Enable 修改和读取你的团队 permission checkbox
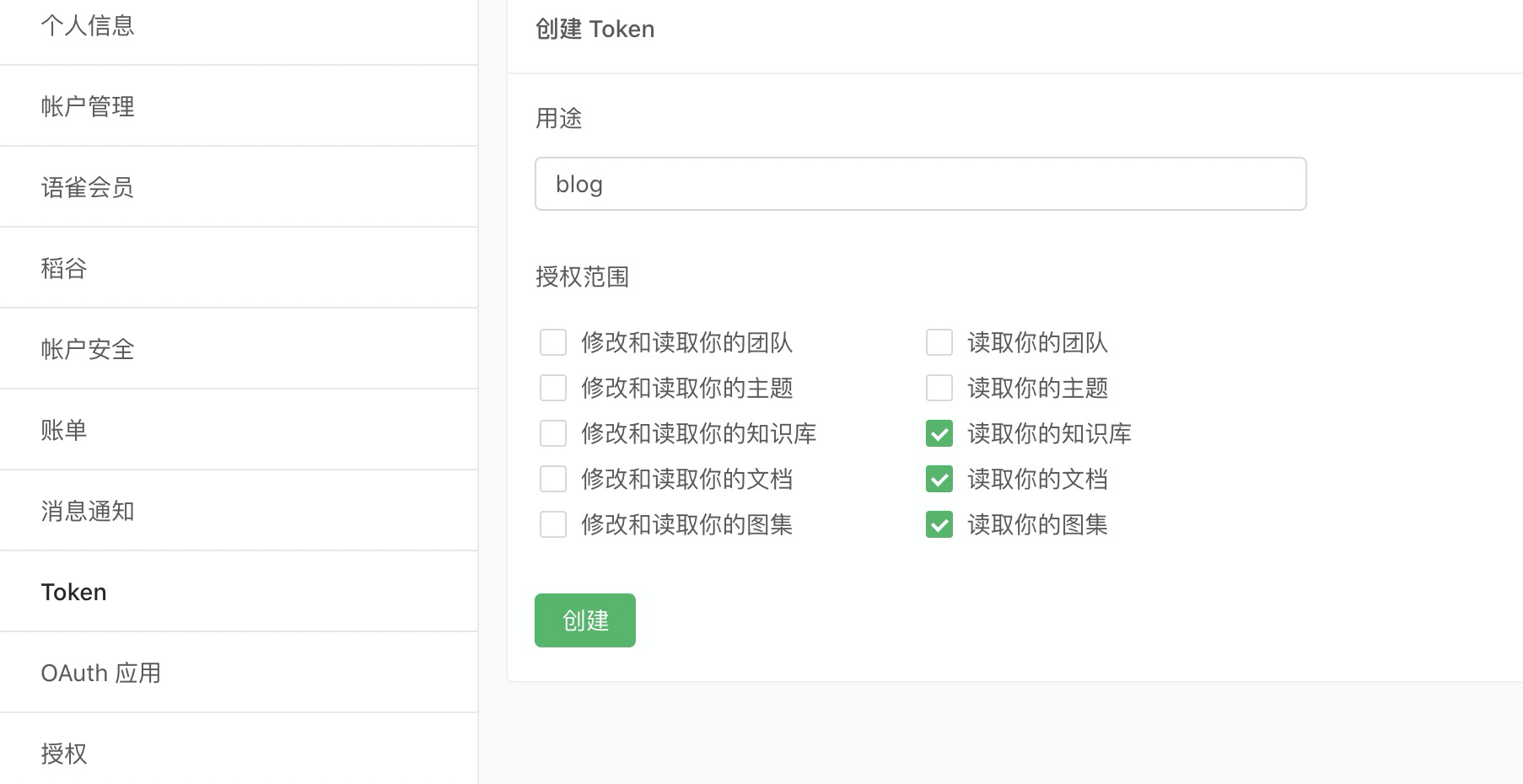The width and height of the screenshot is (1523, 784). 553,343
